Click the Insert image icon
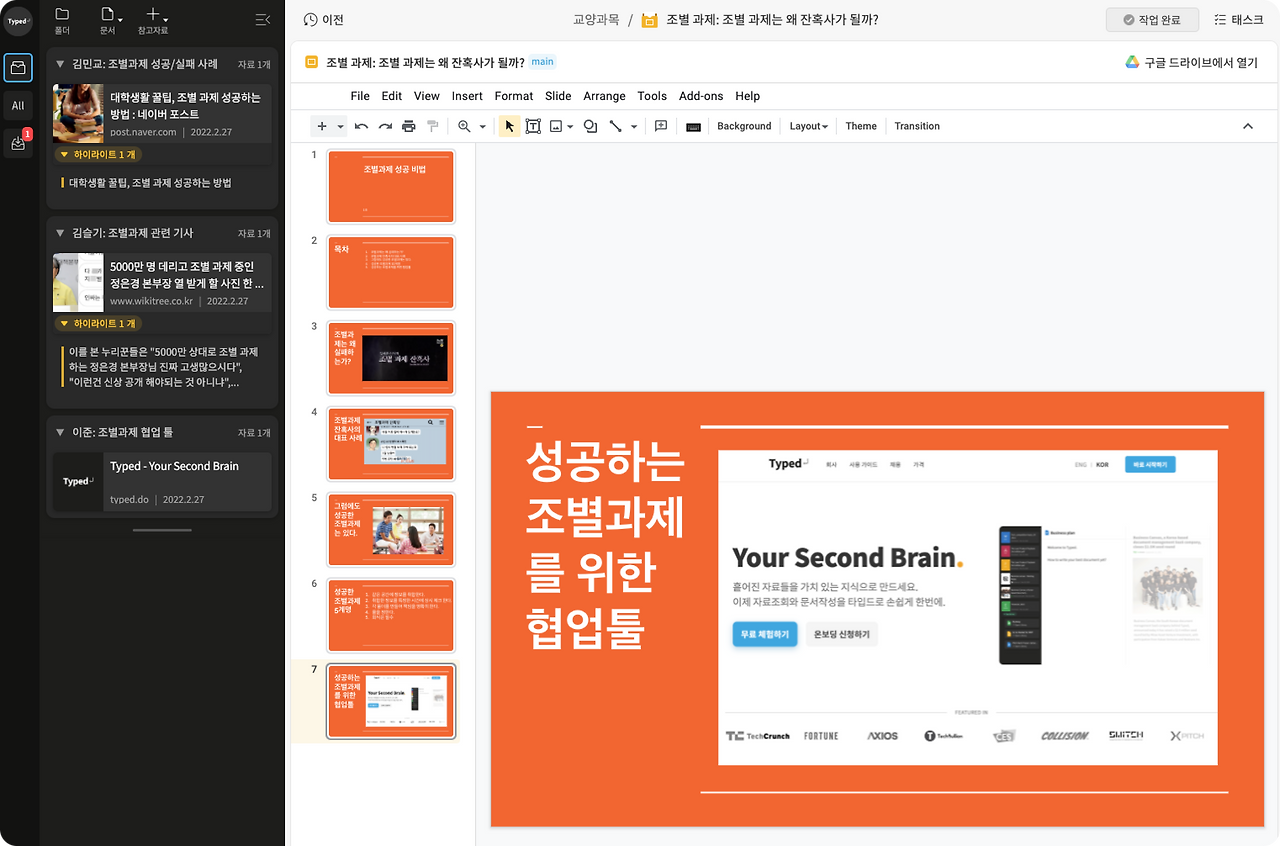Screen dimensions: 1280x846 [x=555, y=126]
